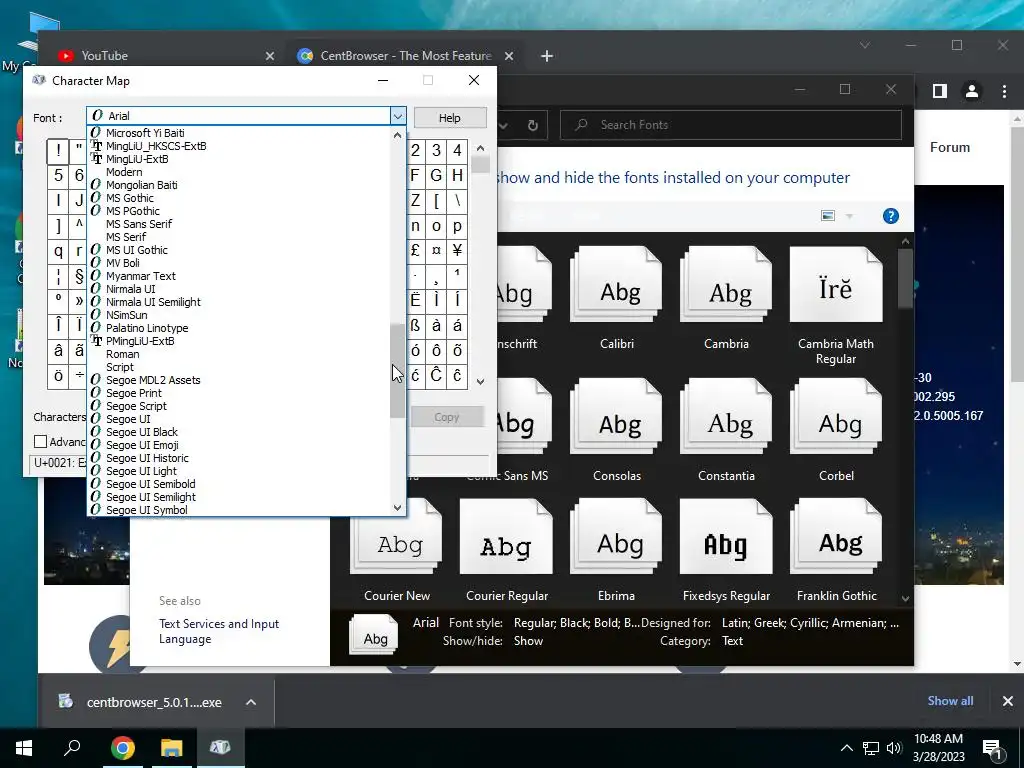Open the Forum link on webpage
Screen dimensions: 1024x768
pyautogui.click(x=950, y=148)
